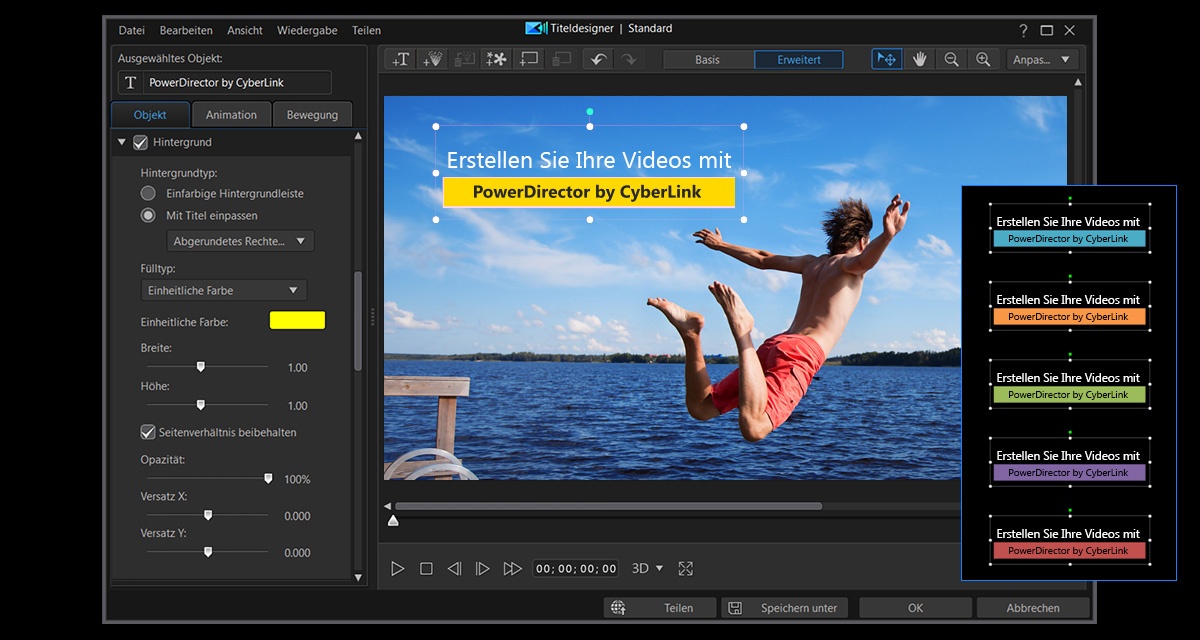Select the purple title color variant
The height and width of the screenshot is (640, 1200).
pos(1068,473)
